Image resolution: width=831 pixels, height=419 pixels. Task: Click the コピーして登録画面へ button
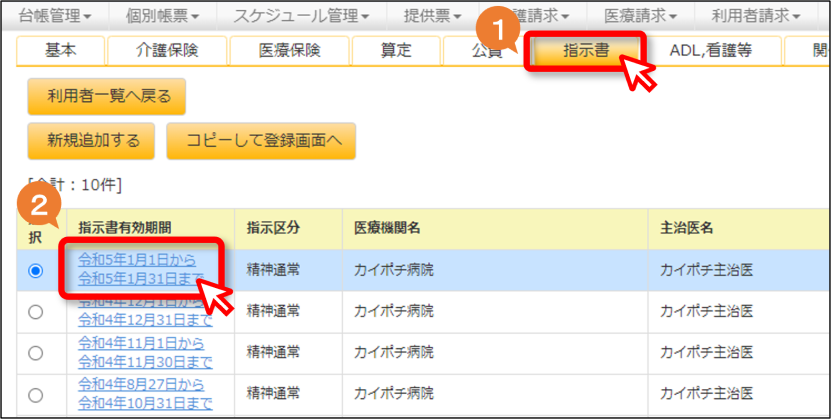[x=261, y=141]
